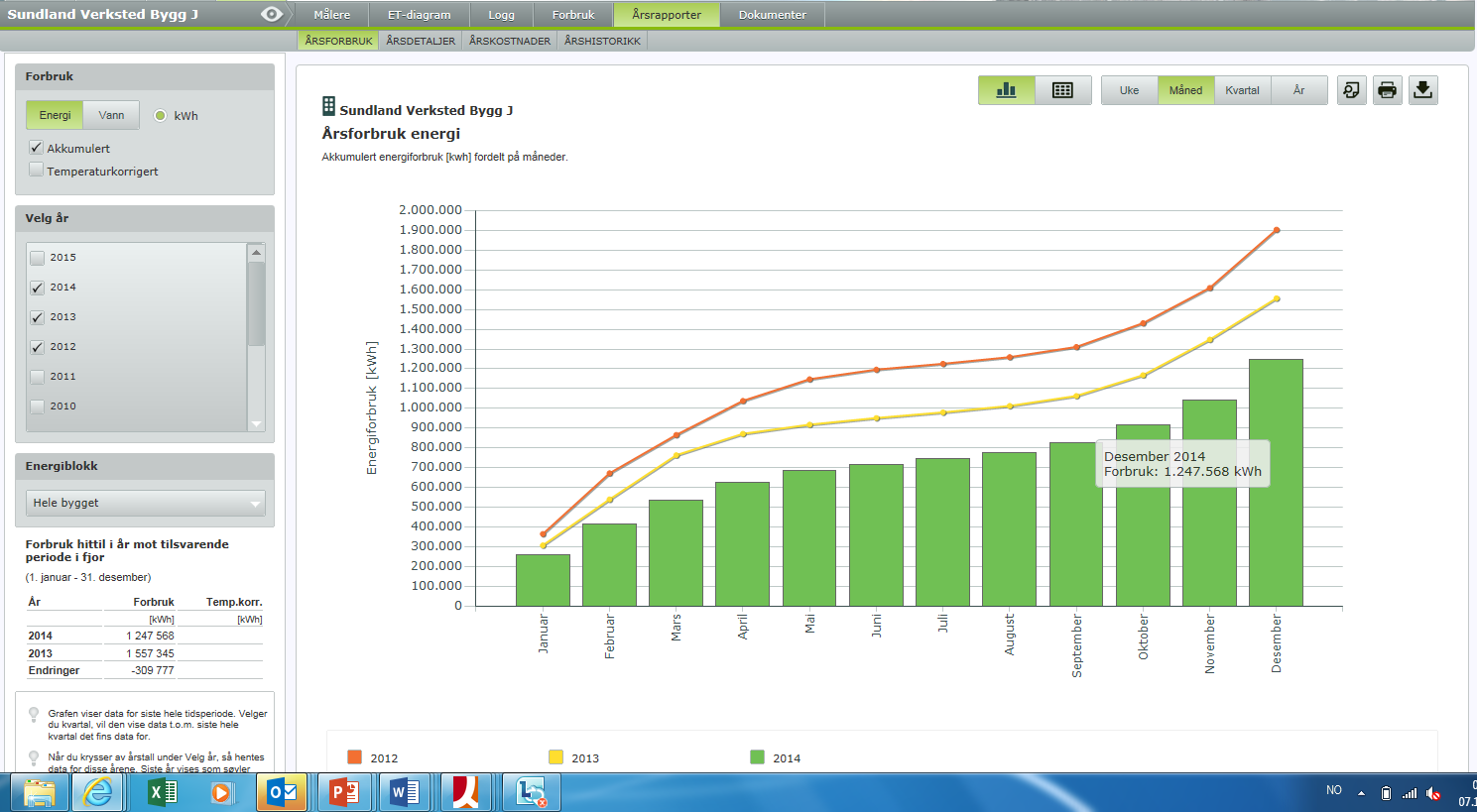Open the ET-diagram tab
This screenshot has width=1477, height=812.
420,15
